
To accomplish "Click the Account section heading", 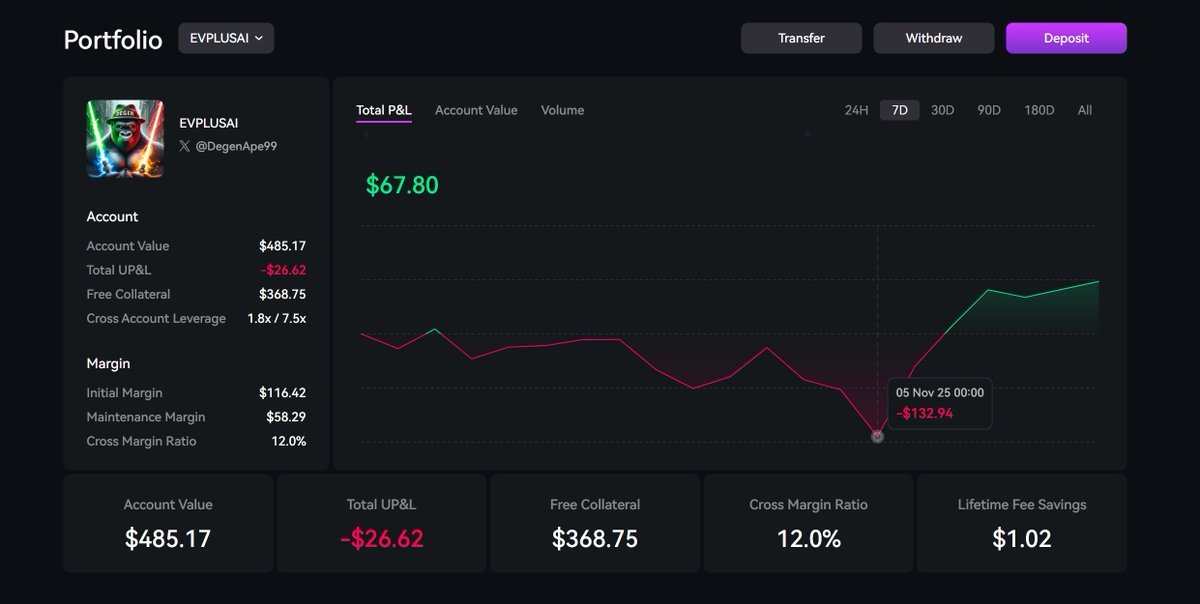I will tap(112, 216).
